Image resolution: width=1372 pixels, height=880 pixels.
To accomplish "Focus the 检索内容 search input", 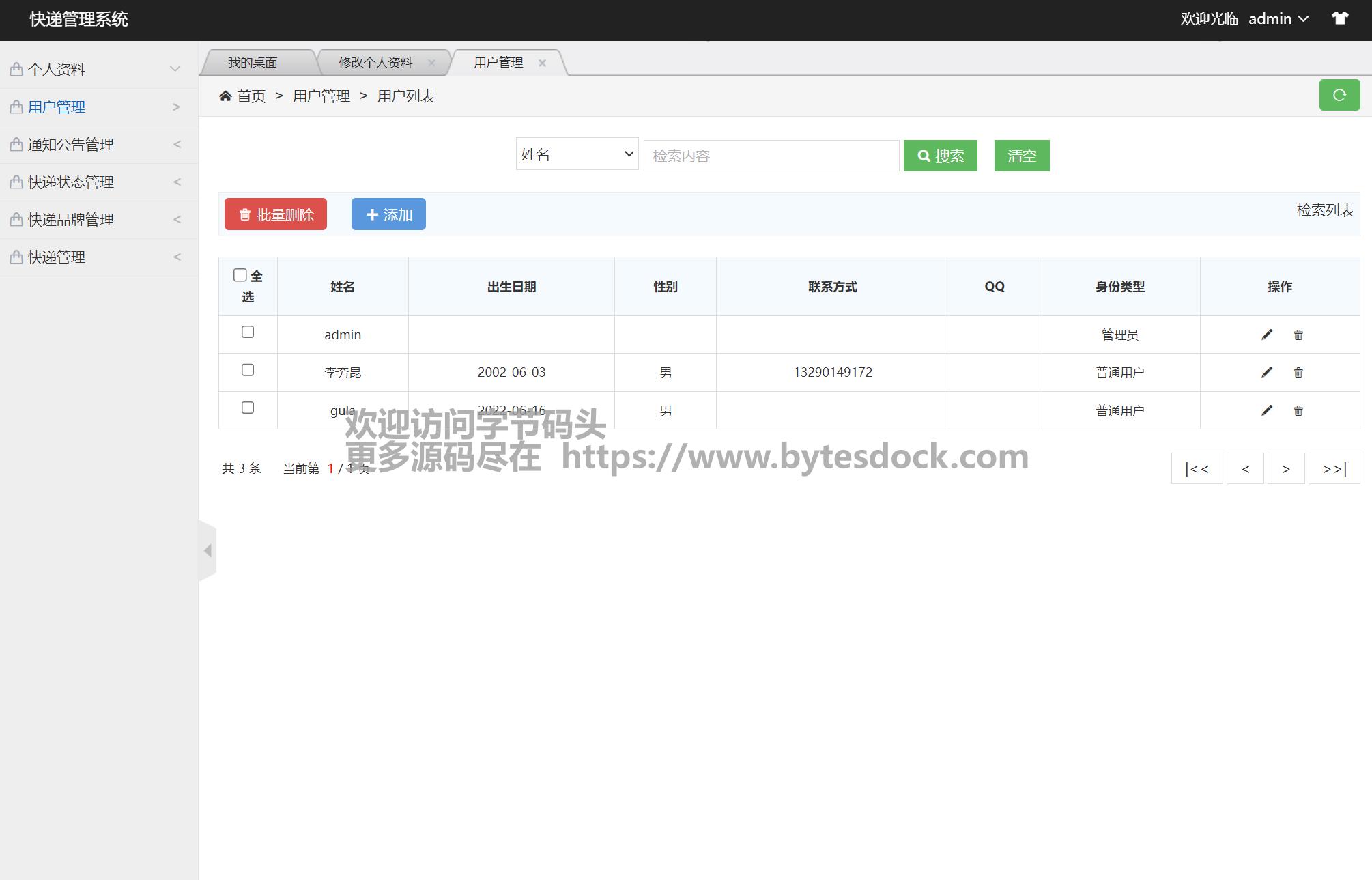I will pos(771,156).
